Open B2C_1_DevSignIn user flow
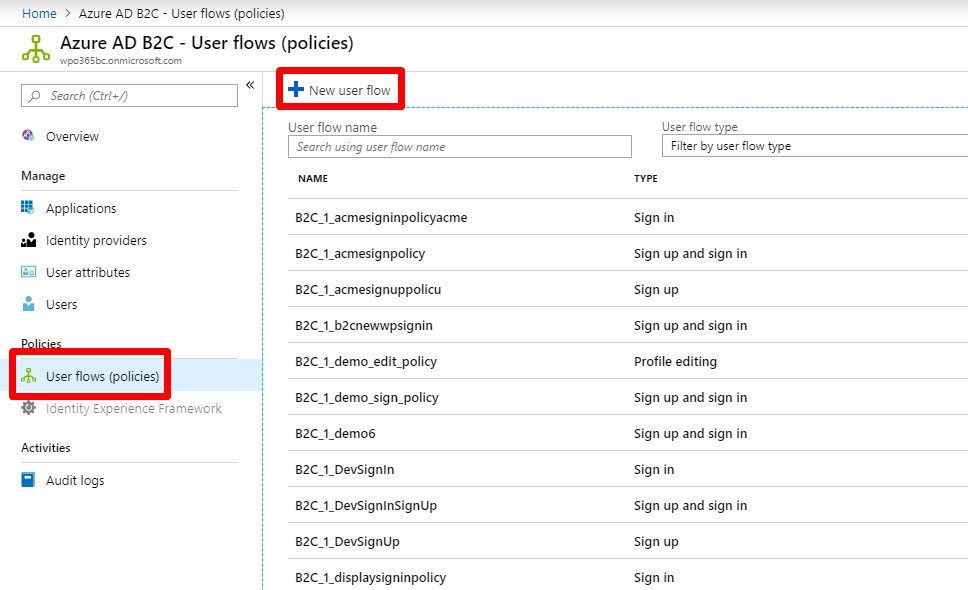The image size is (968, 590). click(x=344, y=470)
